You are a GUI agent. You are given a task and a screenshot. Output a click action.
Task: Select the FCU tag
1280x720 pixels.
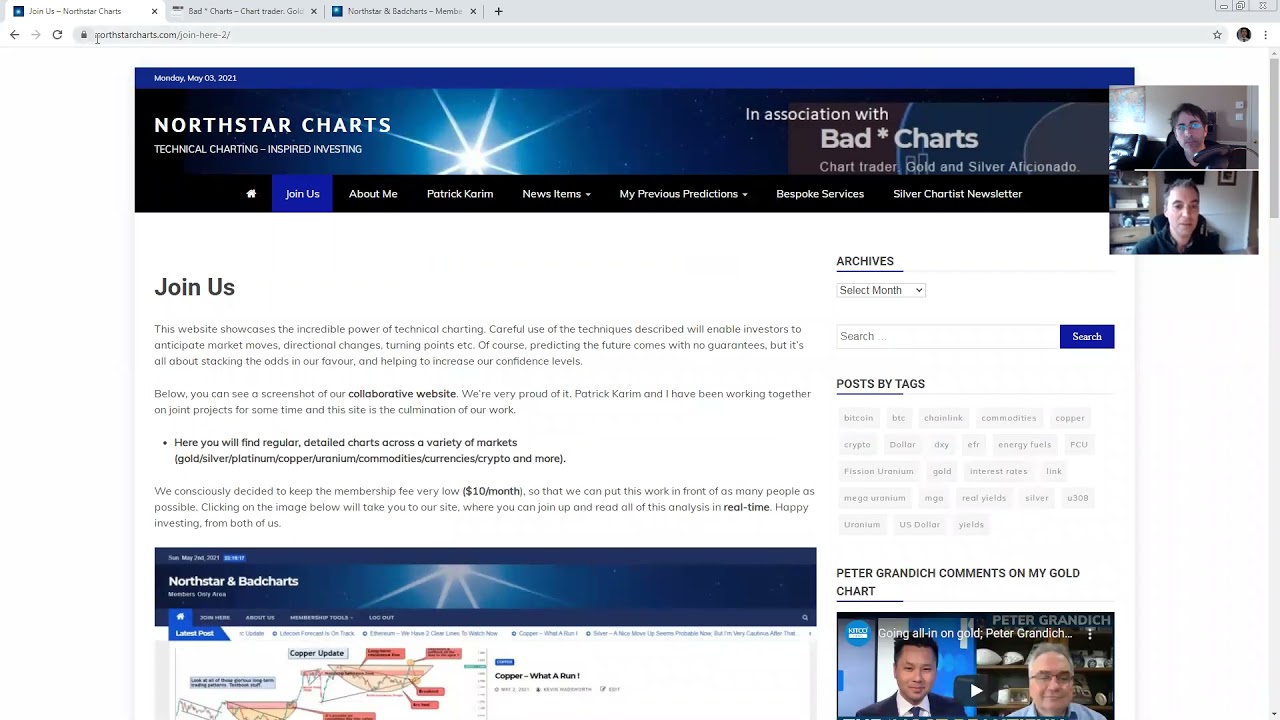[x=1079, y=444]
